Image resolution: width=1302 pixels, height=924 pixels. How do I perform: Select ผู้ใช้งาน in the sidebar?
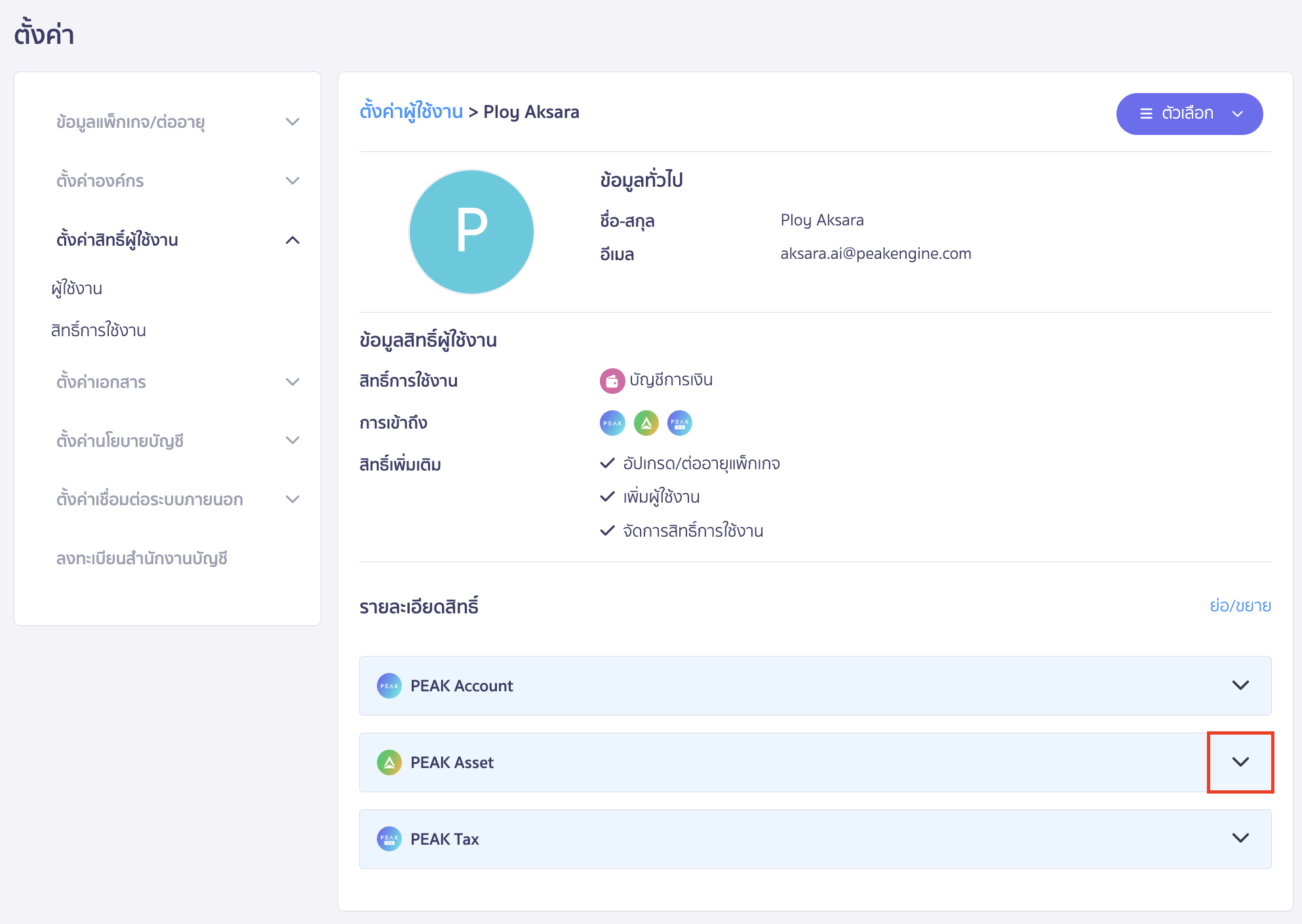pos(78,288)
